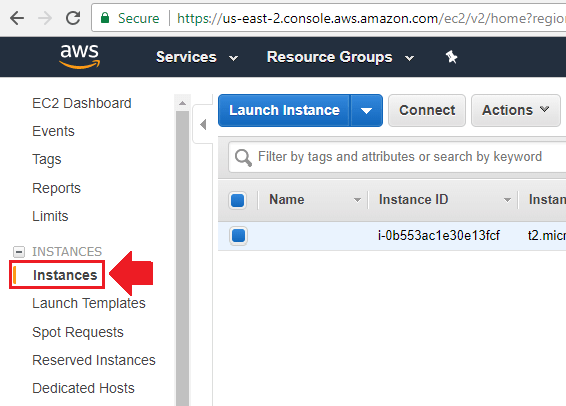566x406 pixels.
Task: Open Limits in the sidebar
Action: click(x=50, y=216)
